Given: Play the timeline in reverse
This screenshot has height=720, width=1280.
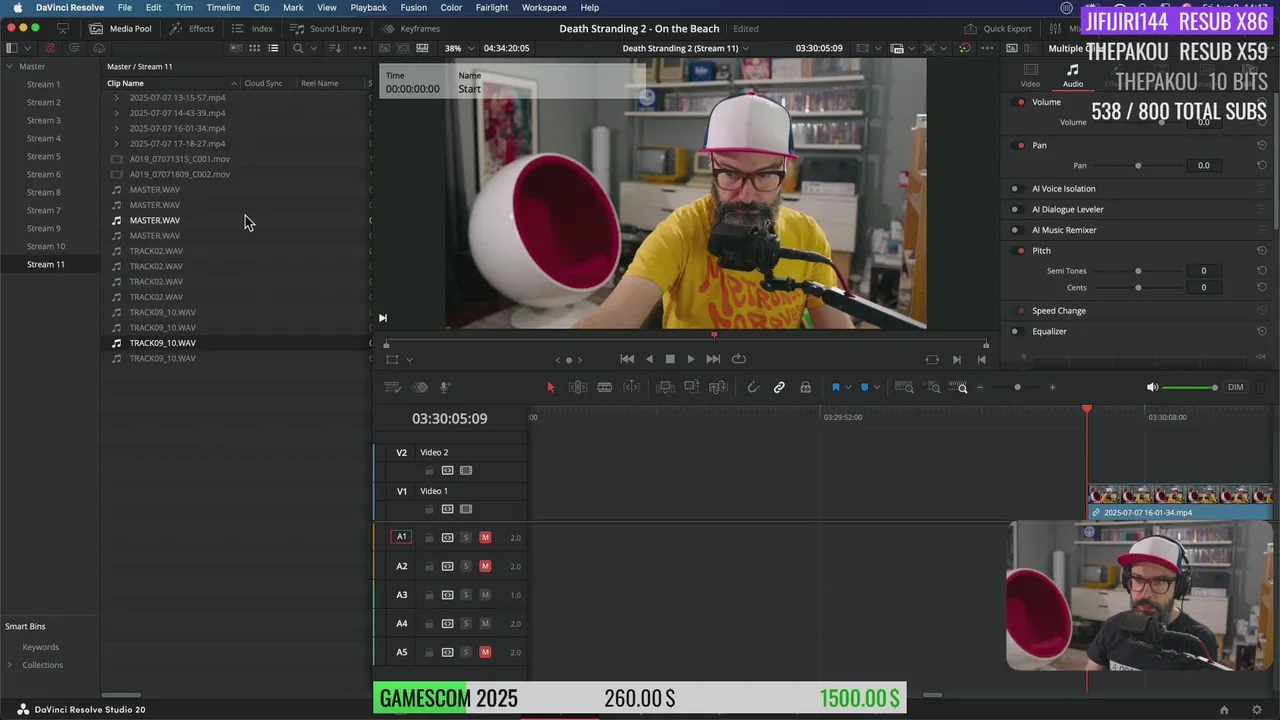Looking at the screenshot, I should click(x=649, y=359).
